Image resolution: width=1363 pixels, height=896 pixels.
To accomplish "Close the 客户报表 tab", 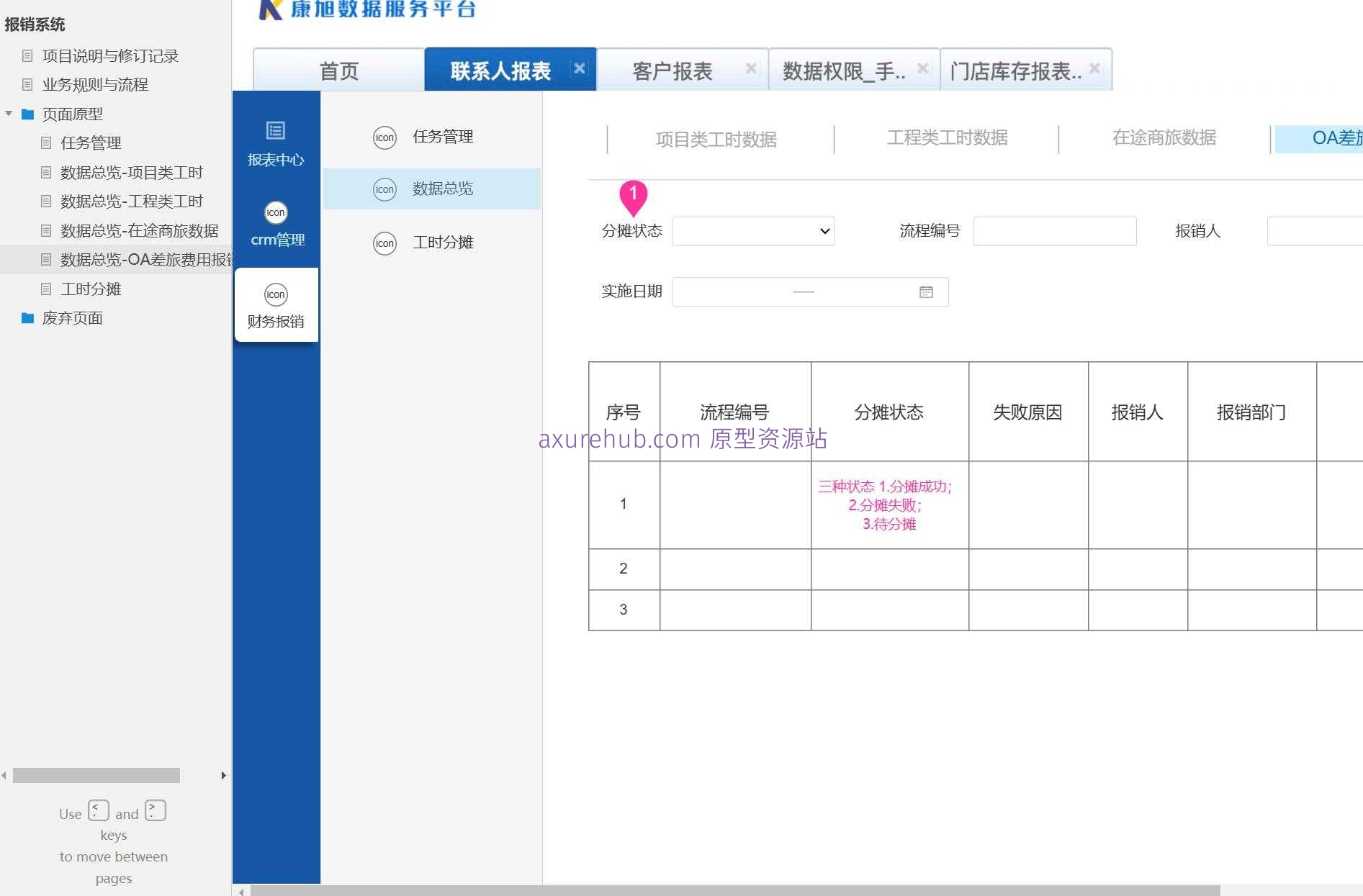I will click(751, 68).
